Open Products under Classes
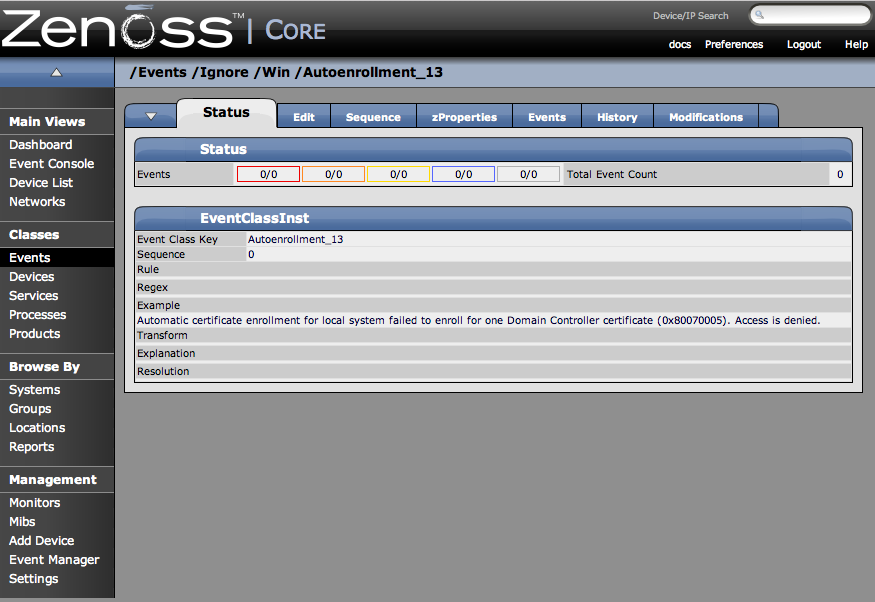The image size is (875, 602). click(x=35, y=334)
